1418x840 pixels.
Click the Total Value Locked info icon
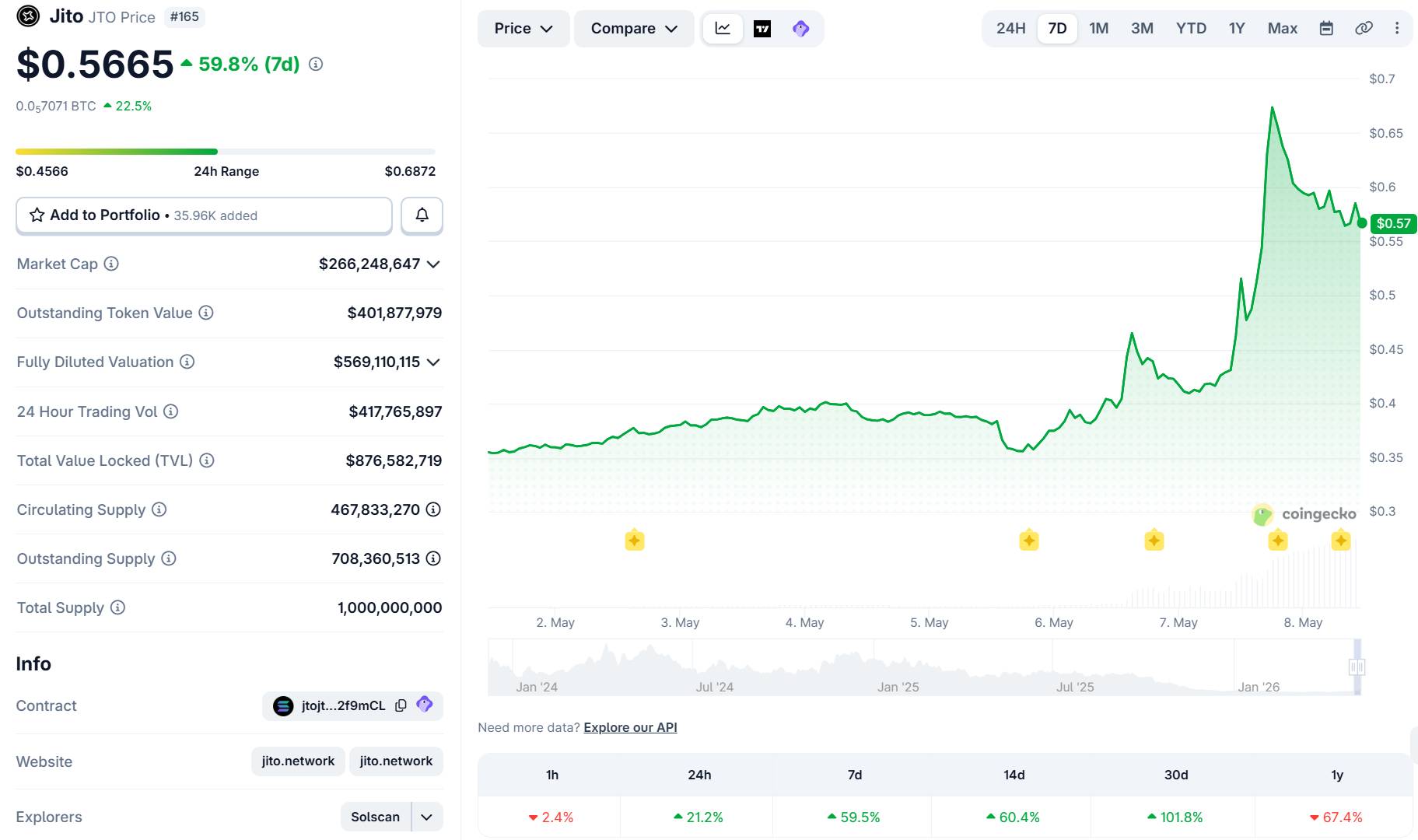pyautogui.click(x=207, y=460)
